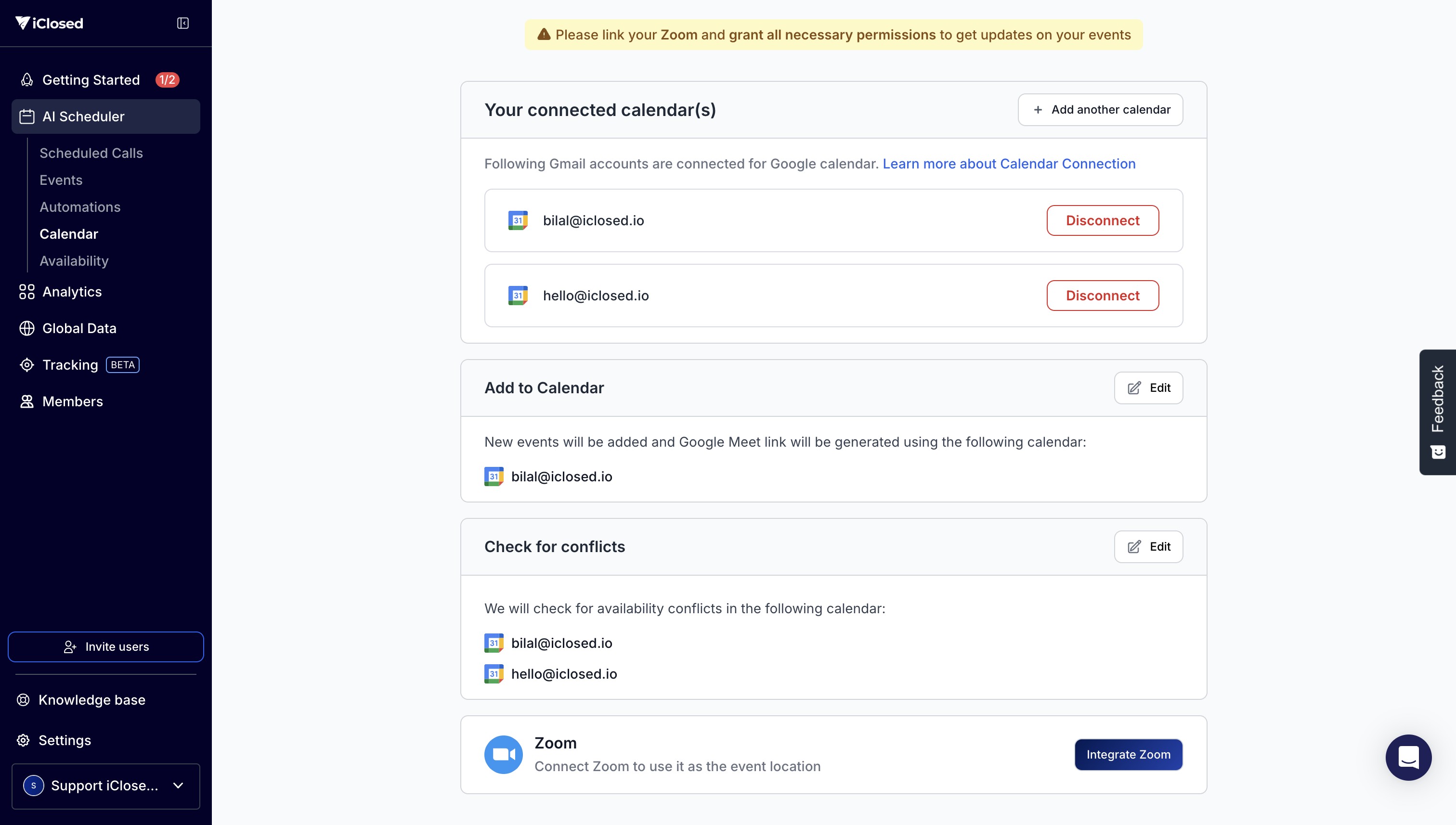
Task: Open the chat support bubble
Action: point(1408,757)
